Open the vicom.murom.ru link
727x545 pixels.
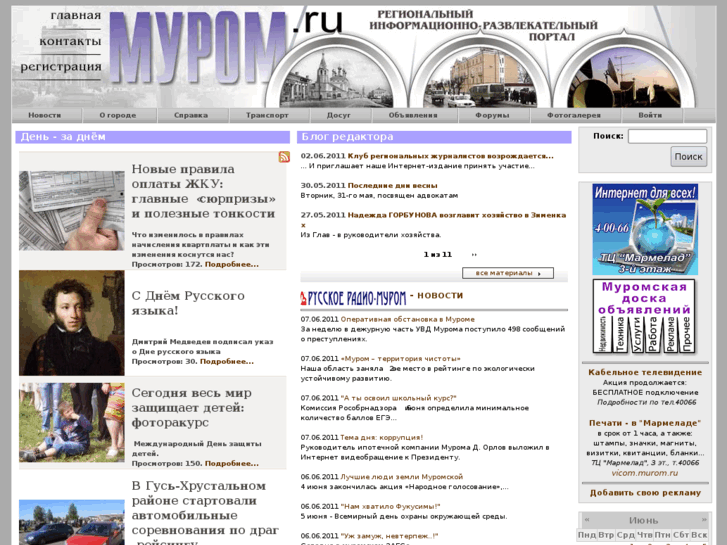(x=644, y=473)
